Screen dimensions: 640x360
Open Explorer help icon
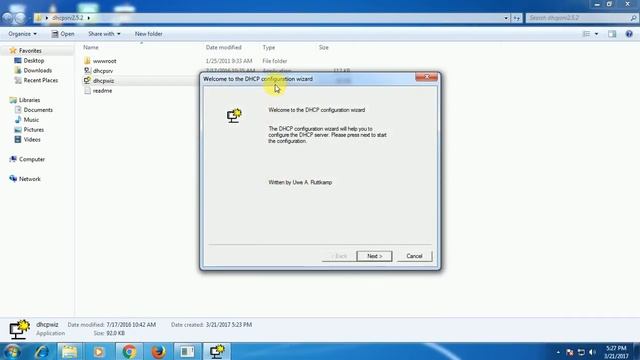[629, 34]
